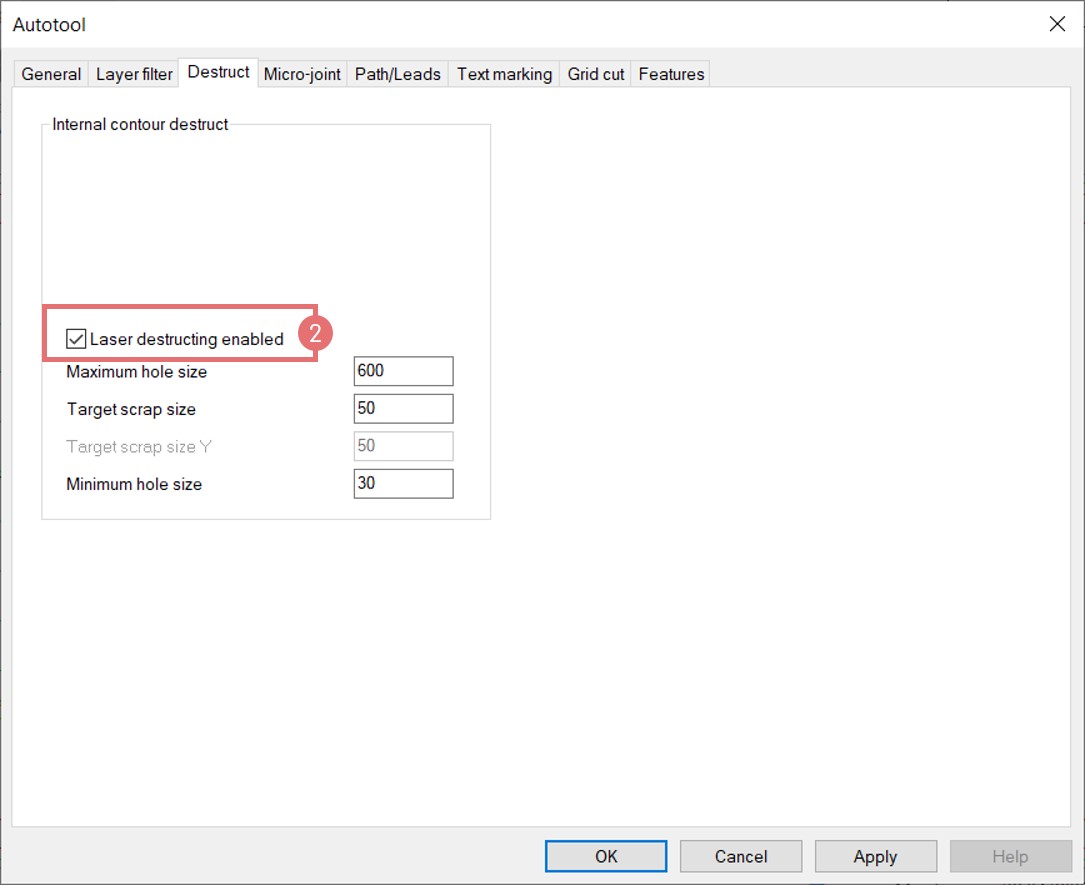Disable the Laser destructing enabled checkbox
Image resolution: width=1085 pixels, height=885 pixels.
click(76, 339)
